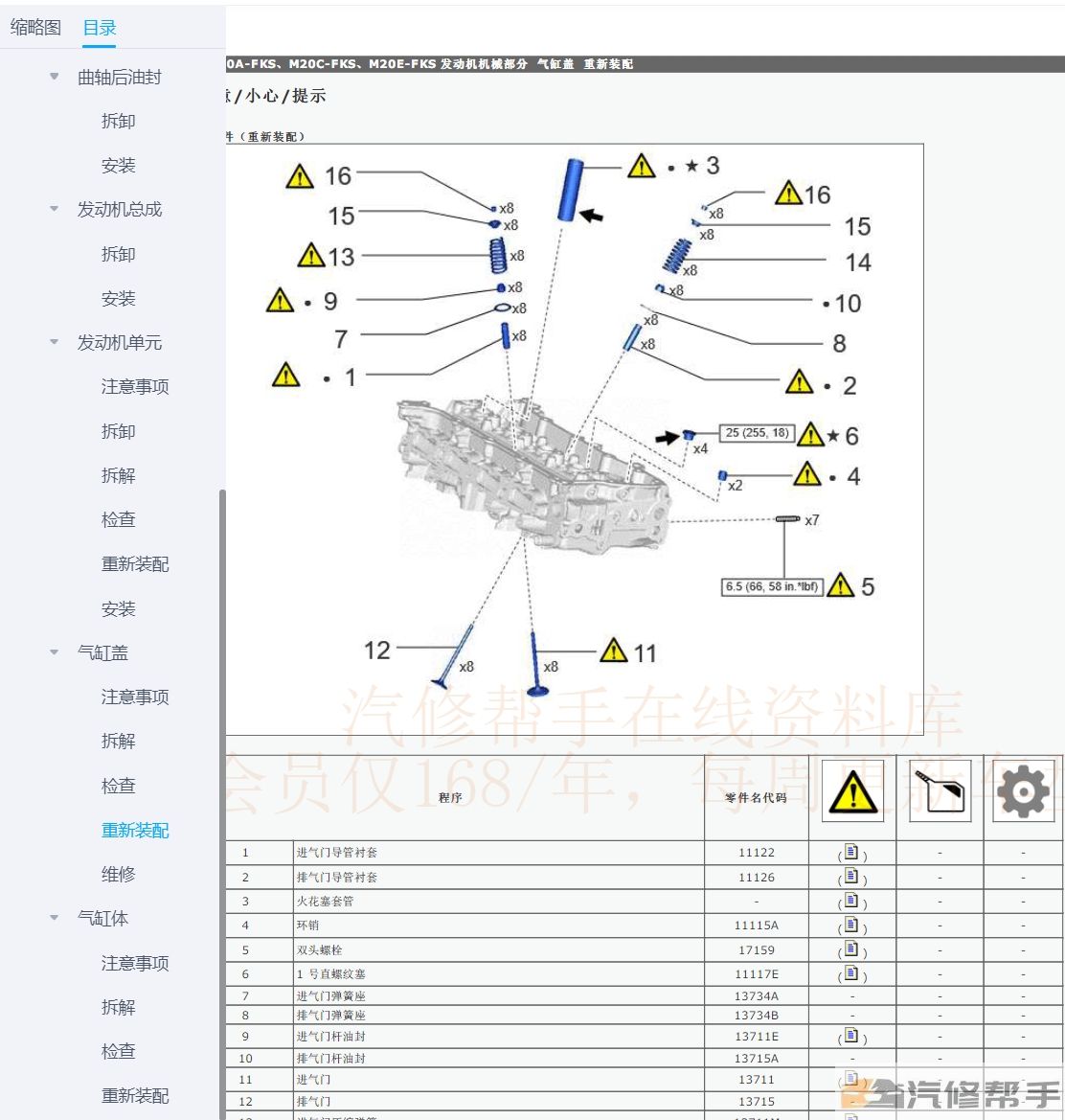1065x1120 pixels.
Task: Click warning triangle beside left number 1
Action: pyautogui.click(x=286, y=375)
